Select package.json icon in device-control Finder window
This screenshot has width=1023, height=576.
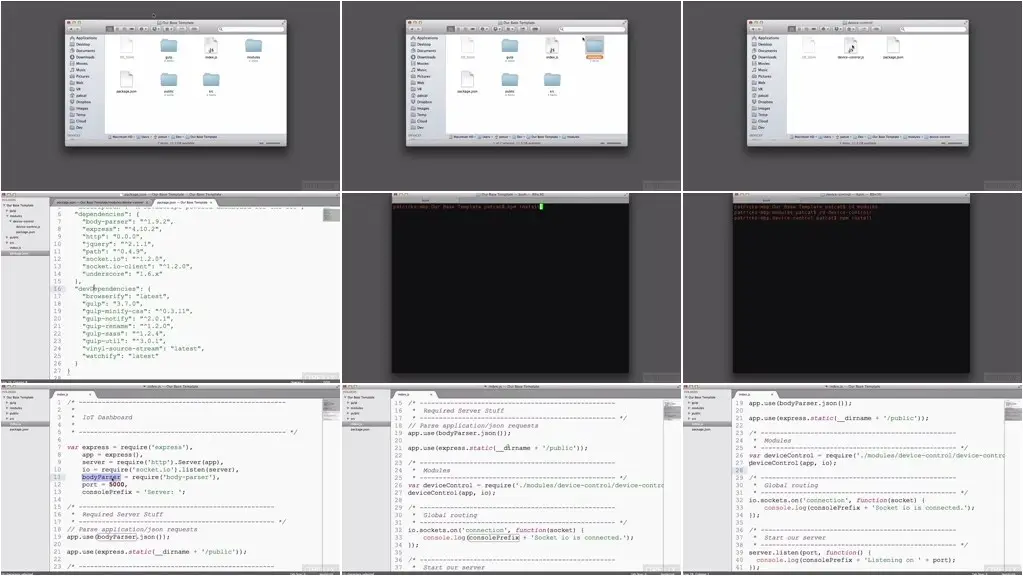pyautogui.click(x=893, y=47)
